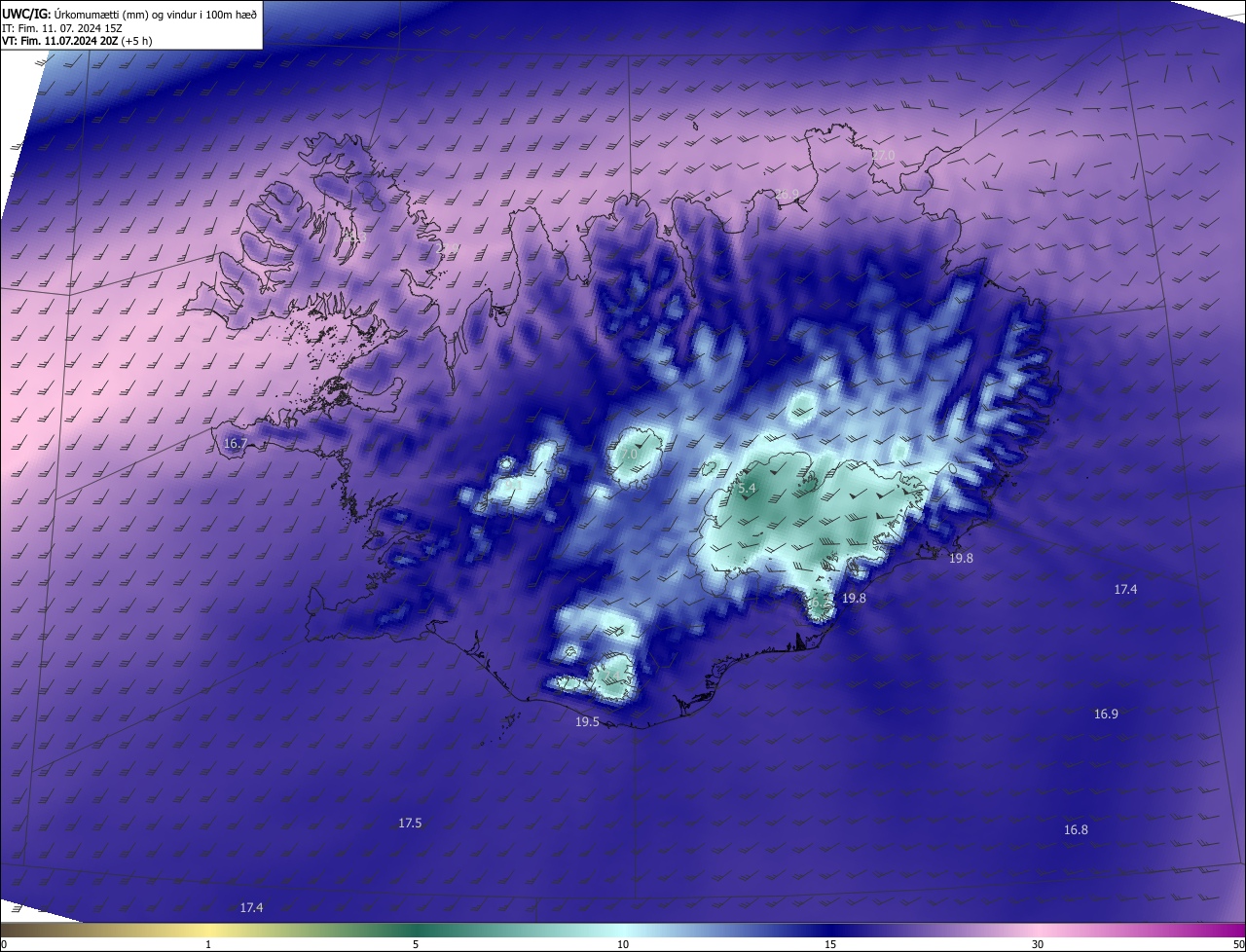Click the color scale tick label 5
Image resolution: width=1246 pixels, height=952 pixels.
(416, 944)
